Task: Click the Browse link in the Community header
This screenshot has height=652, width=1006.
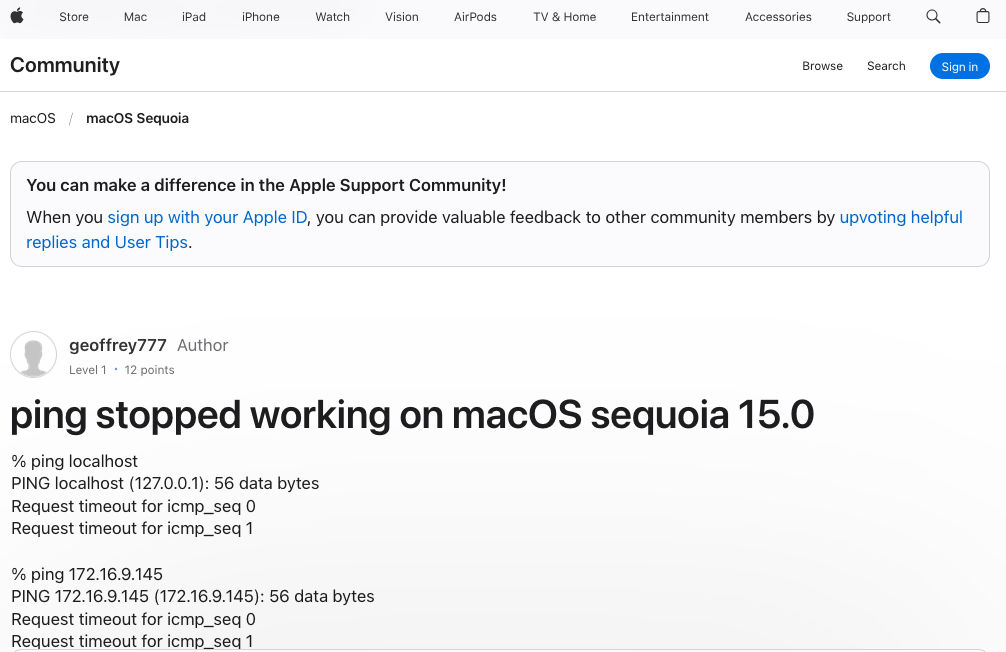Action: [x=822, y=66]
